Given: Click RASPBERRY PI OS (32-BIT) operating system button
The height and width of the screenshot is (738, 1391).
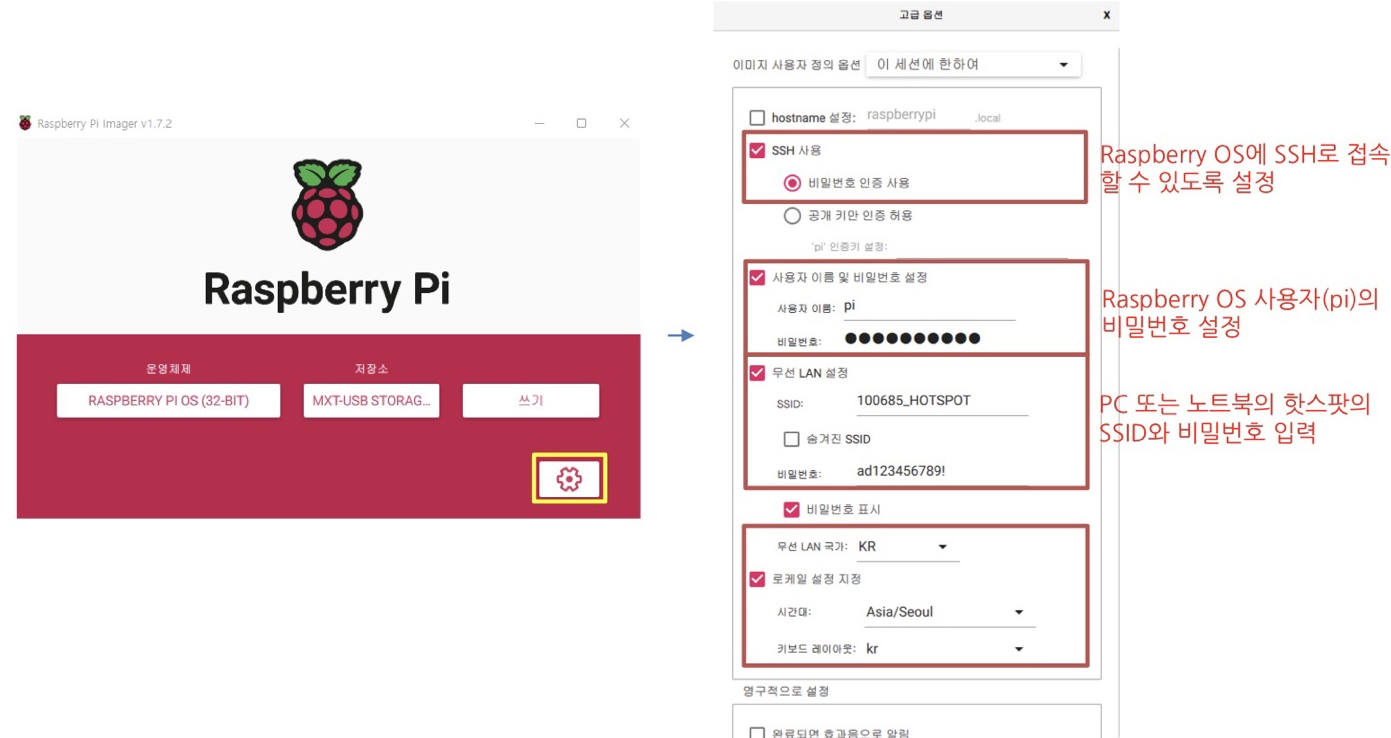Looking at the screenshot, I should tap(168, 400).
